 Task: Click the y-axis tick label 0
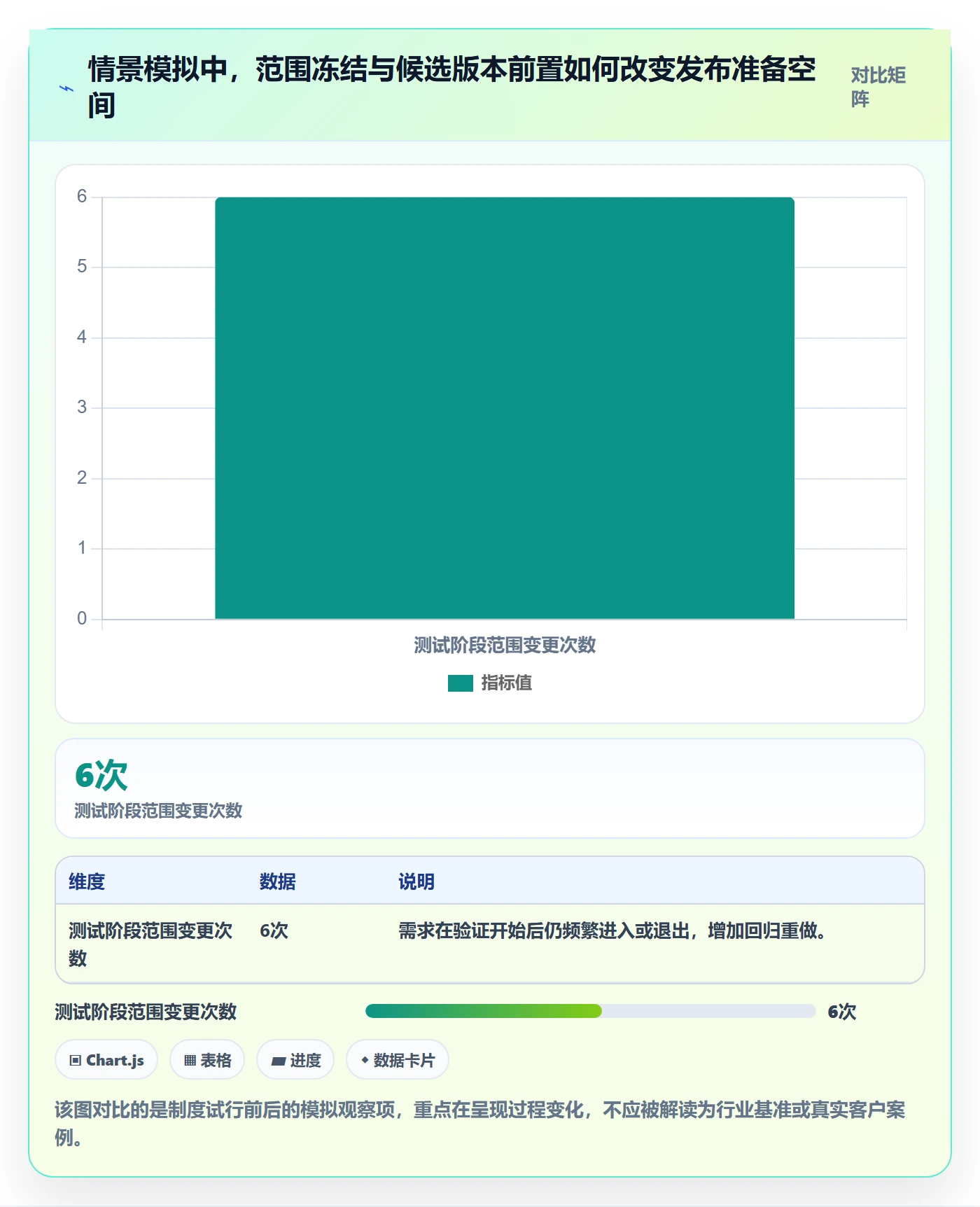[x=82, y=619]
